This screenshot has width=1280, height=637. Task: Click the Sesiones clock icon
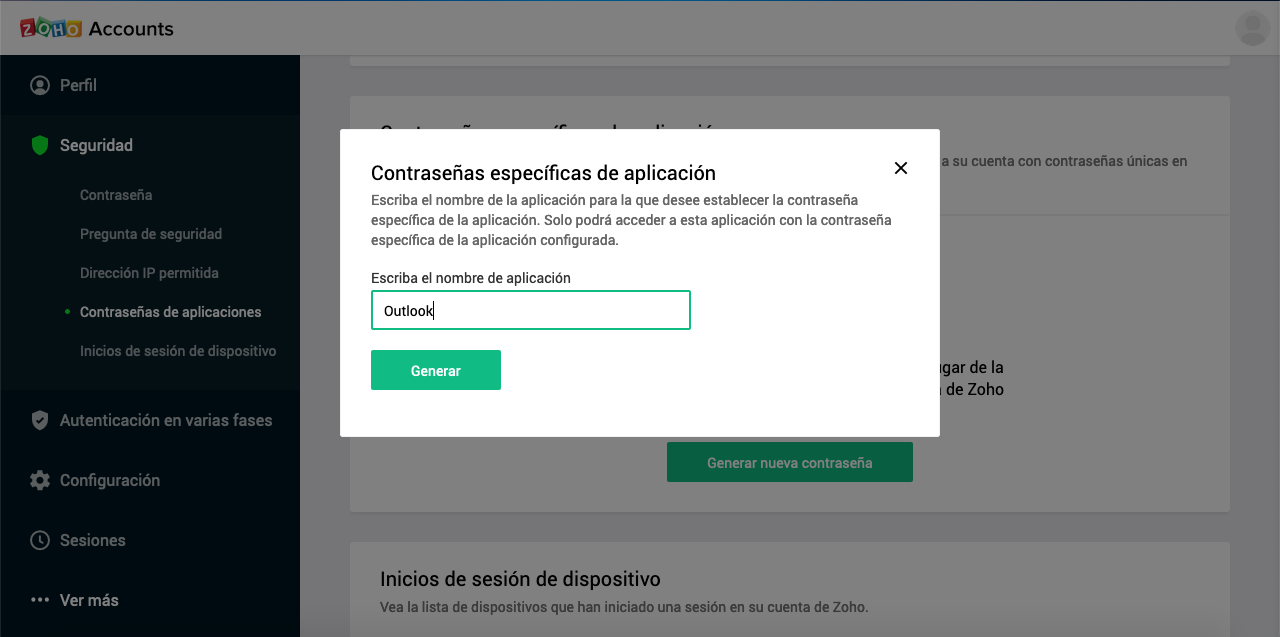pyautogui.click(x=40, y=540)
